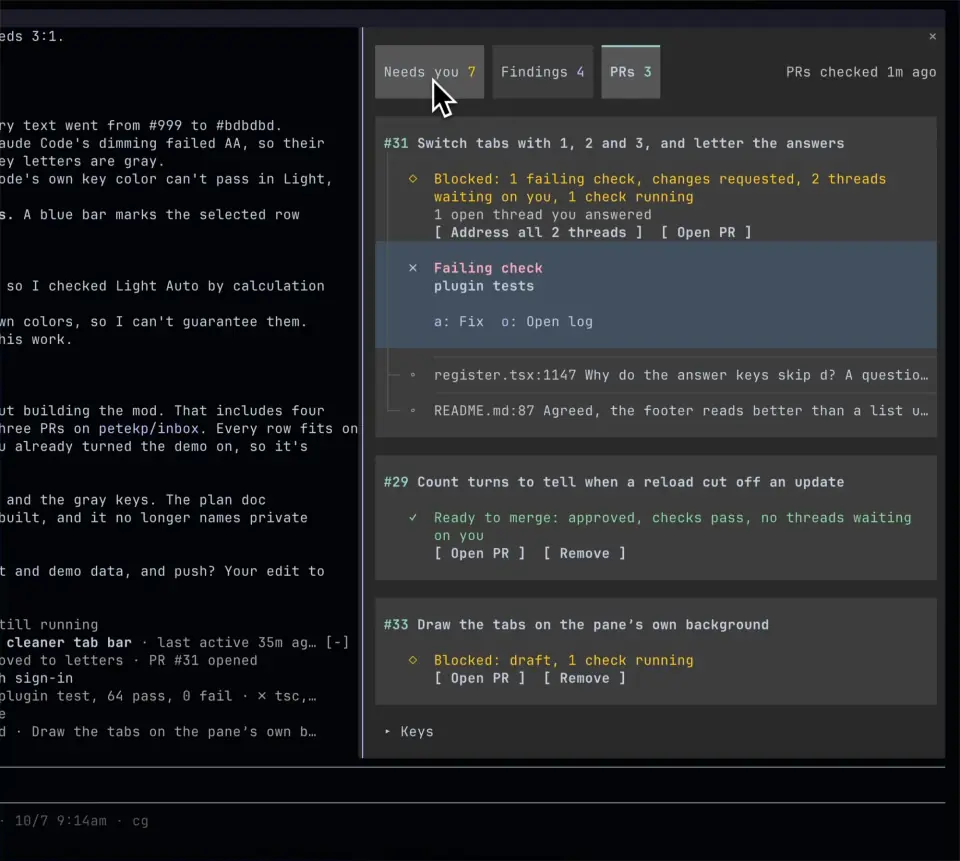Viewport: 960px width, 861px height.
Task: Click the 10/7 9:14am timestamp in status line
Action: 61,821
